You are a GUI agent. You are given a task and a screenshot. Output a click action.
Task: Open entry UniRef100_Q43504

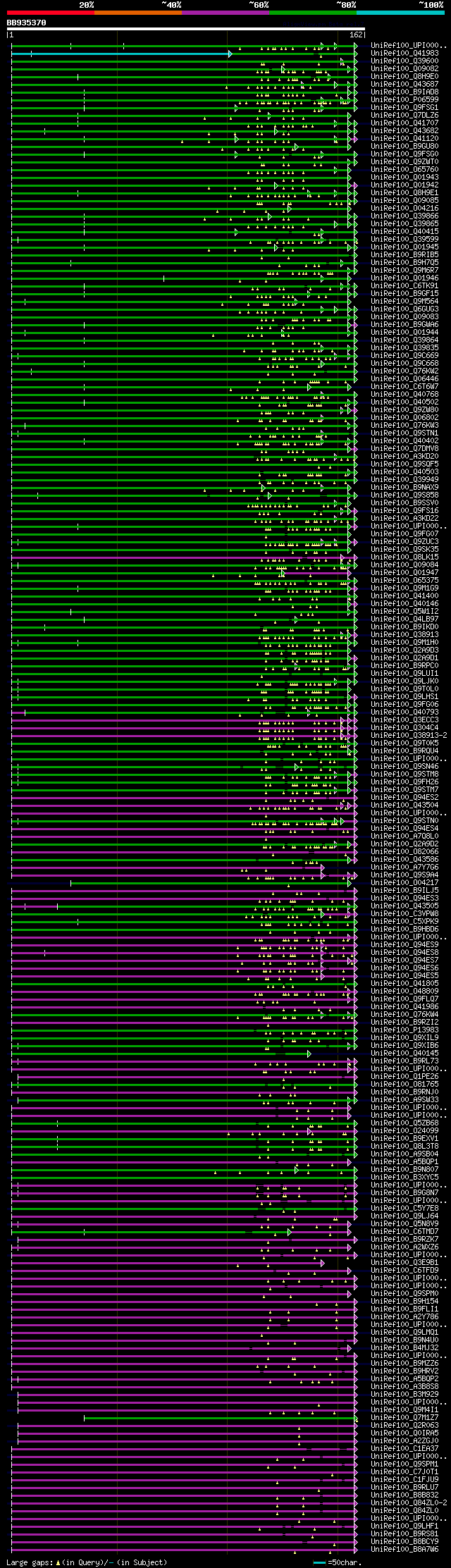coord(404,805)
